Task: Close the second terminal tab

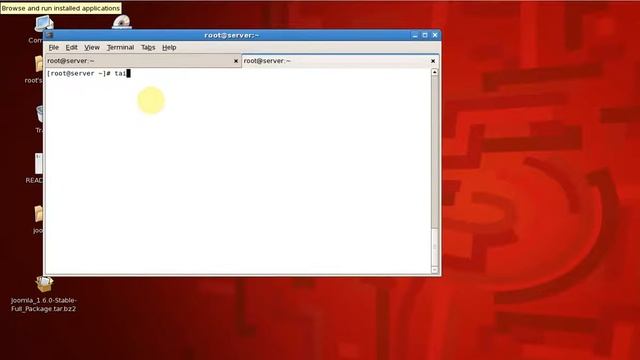Action: [x=433, y=61]
